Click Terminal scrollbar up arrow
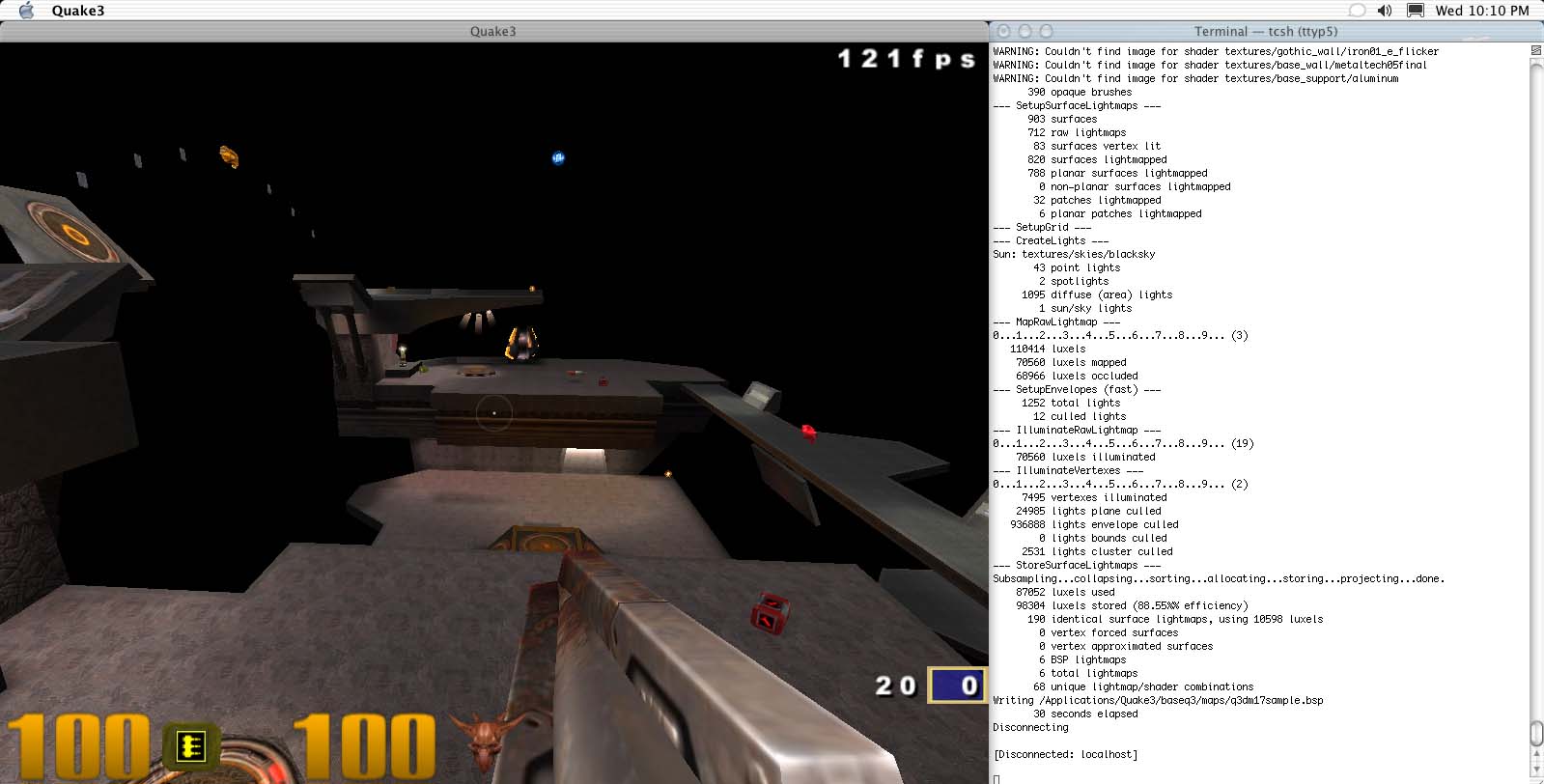 pyautogui.click(x=1536, y=756)
